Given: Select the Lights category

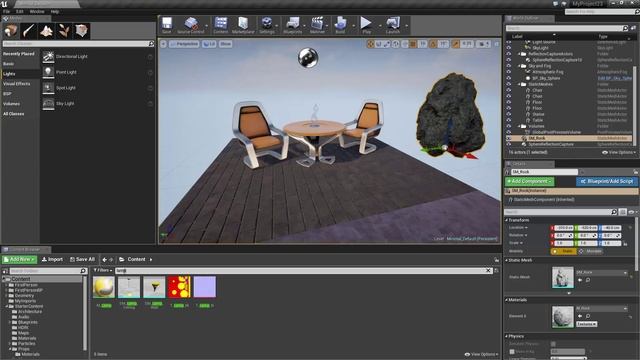Looking at the screenshot, I should point(20,74).
